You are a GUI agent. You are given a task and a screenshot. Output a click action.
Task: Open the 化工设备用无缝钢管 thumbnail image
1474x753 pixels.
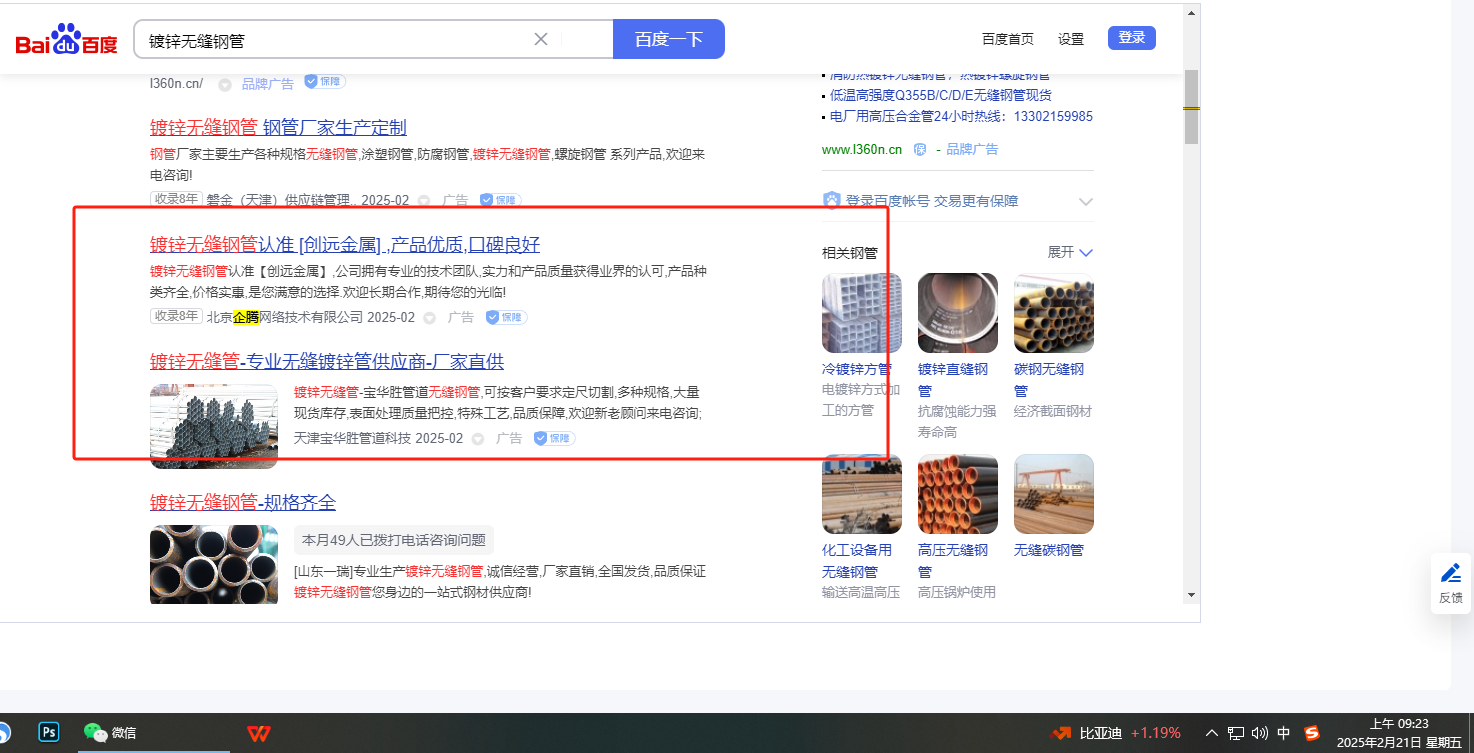pyautogui.click(x=862, y=494)
